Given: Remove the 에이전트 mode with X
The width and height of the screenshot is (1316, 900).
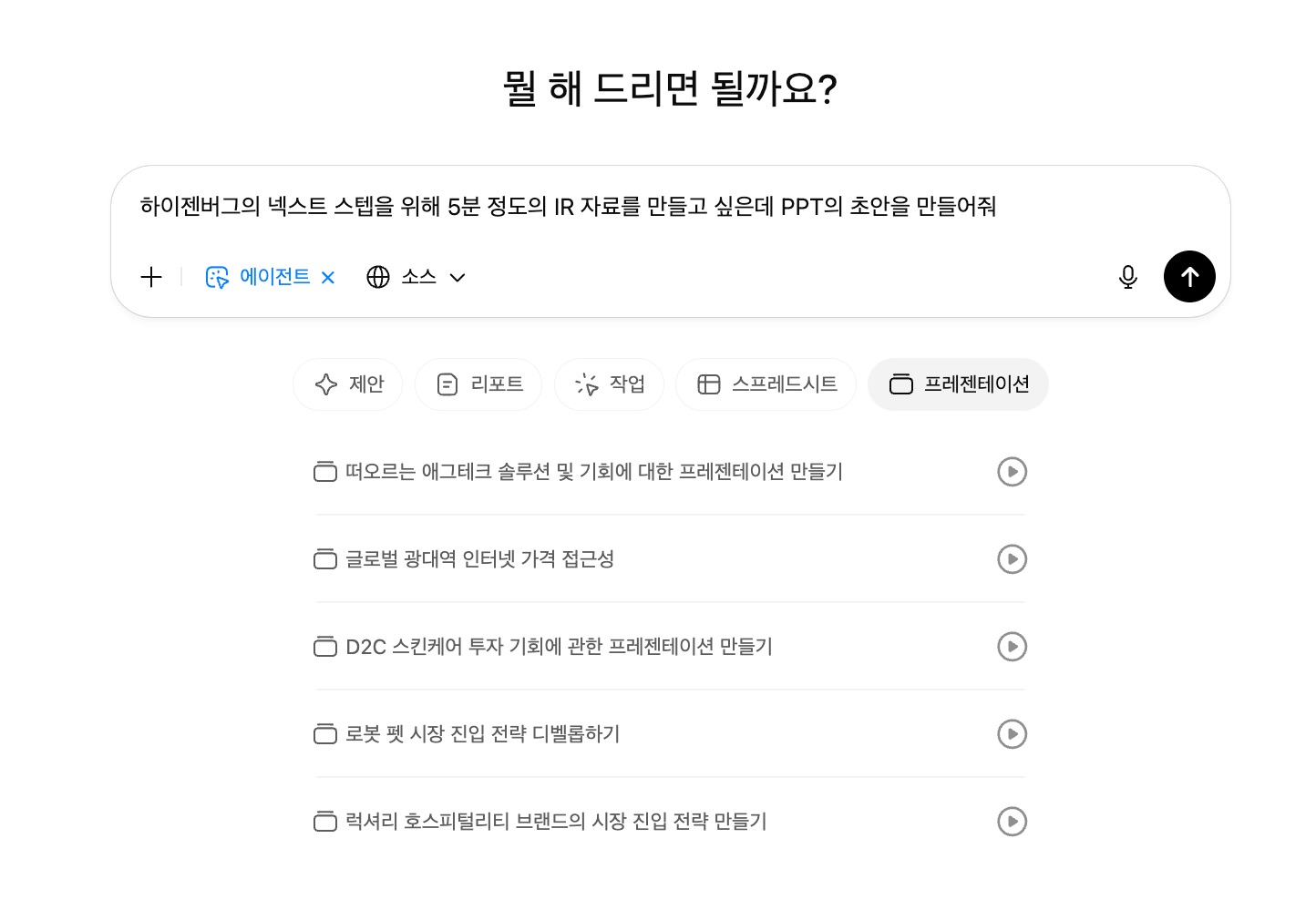Looking at the screenshot, I should pyautogui.click(x=328, y=278).
